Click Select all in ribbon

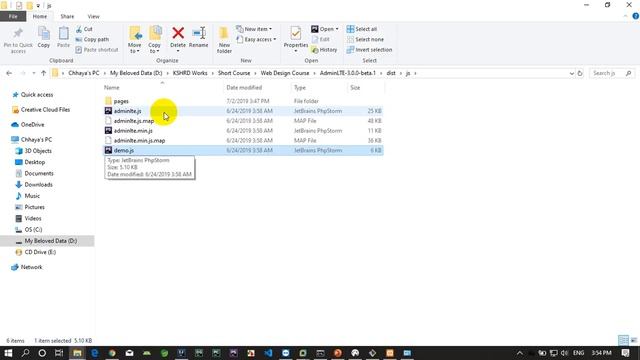click(x=362, y=29)
